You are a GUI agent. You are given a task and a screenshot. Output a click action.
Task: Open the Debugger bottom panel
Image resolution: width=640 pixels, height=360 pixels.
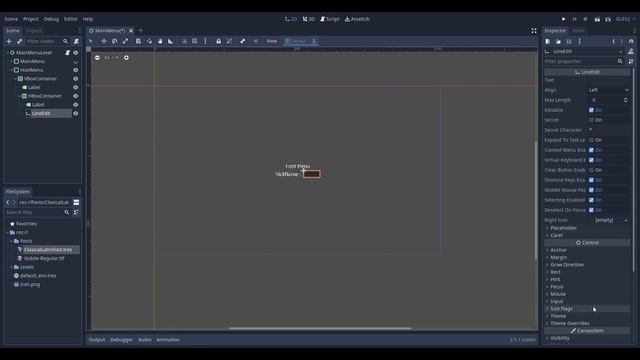point(121,340)
